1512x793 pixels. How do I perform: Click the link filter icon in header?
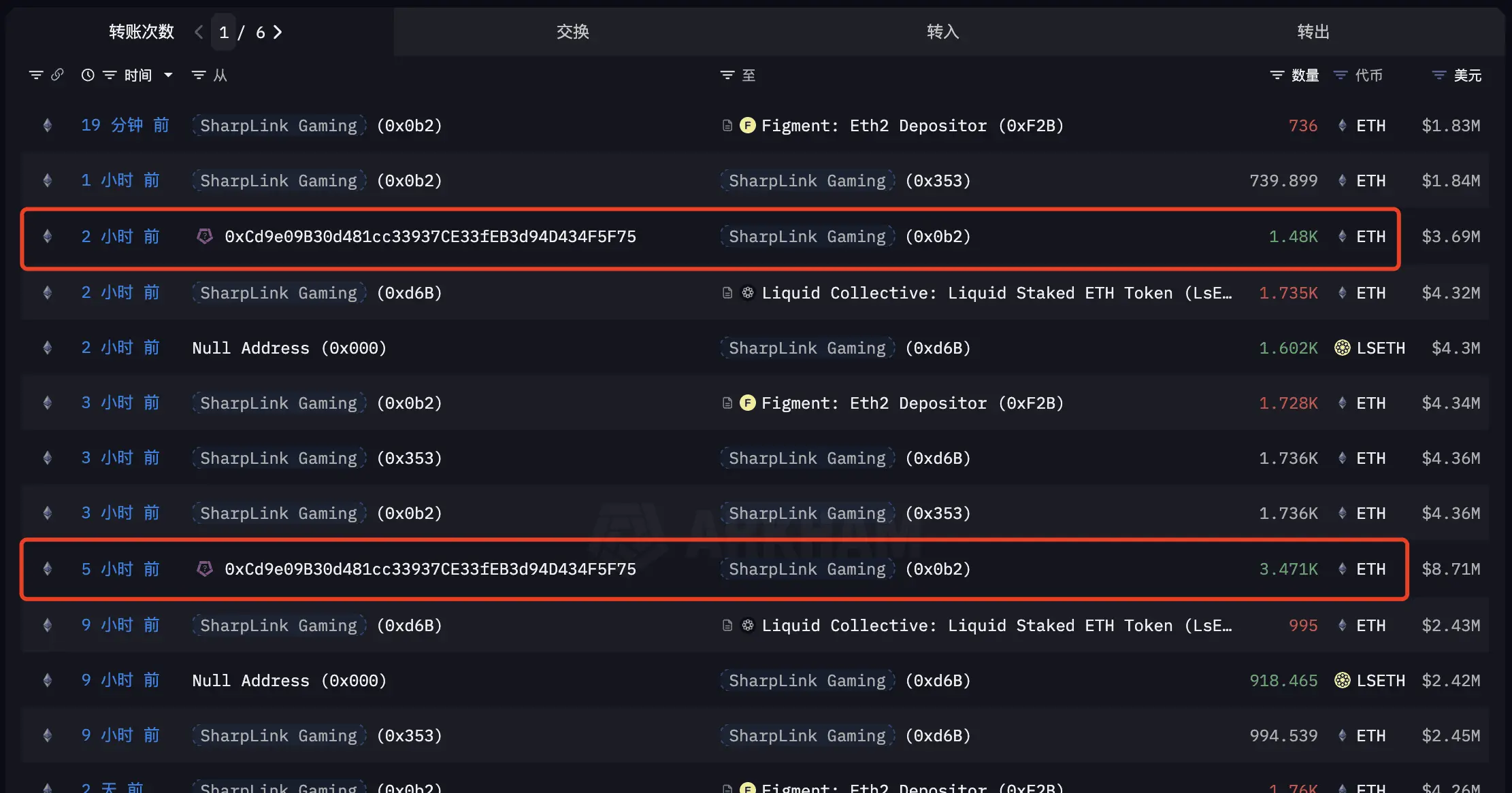57,75
